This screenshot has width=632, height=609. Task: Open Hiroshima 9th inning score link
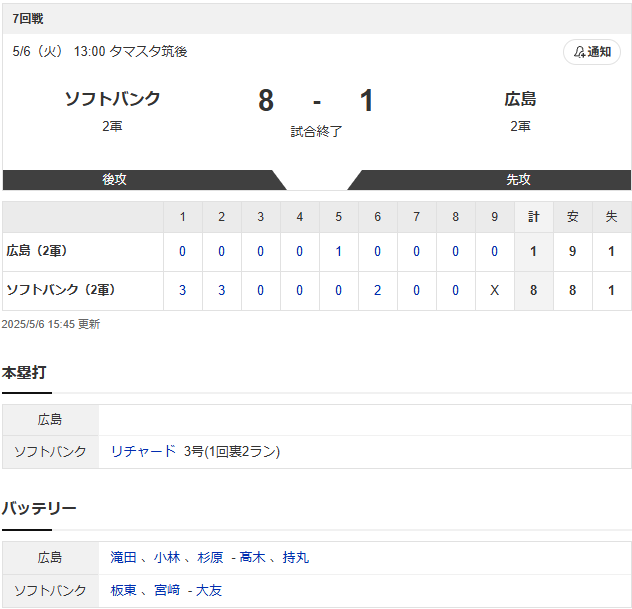pyautogui.click(x=495, y=251)
